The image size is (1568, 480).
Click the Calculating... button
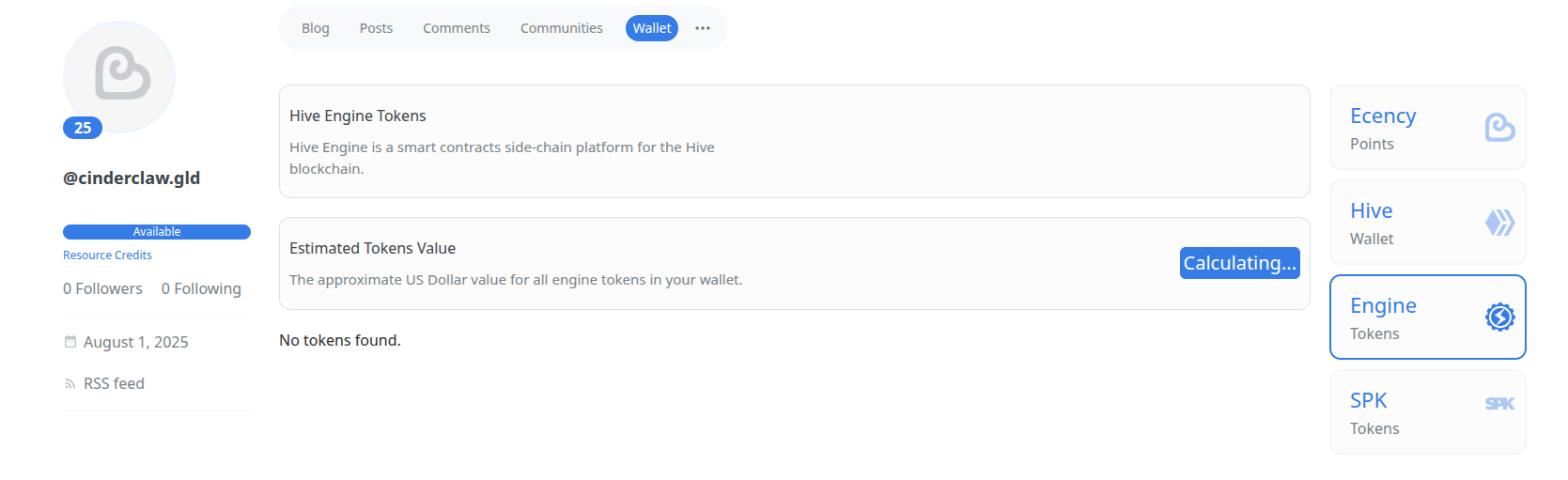(1240, 263)
